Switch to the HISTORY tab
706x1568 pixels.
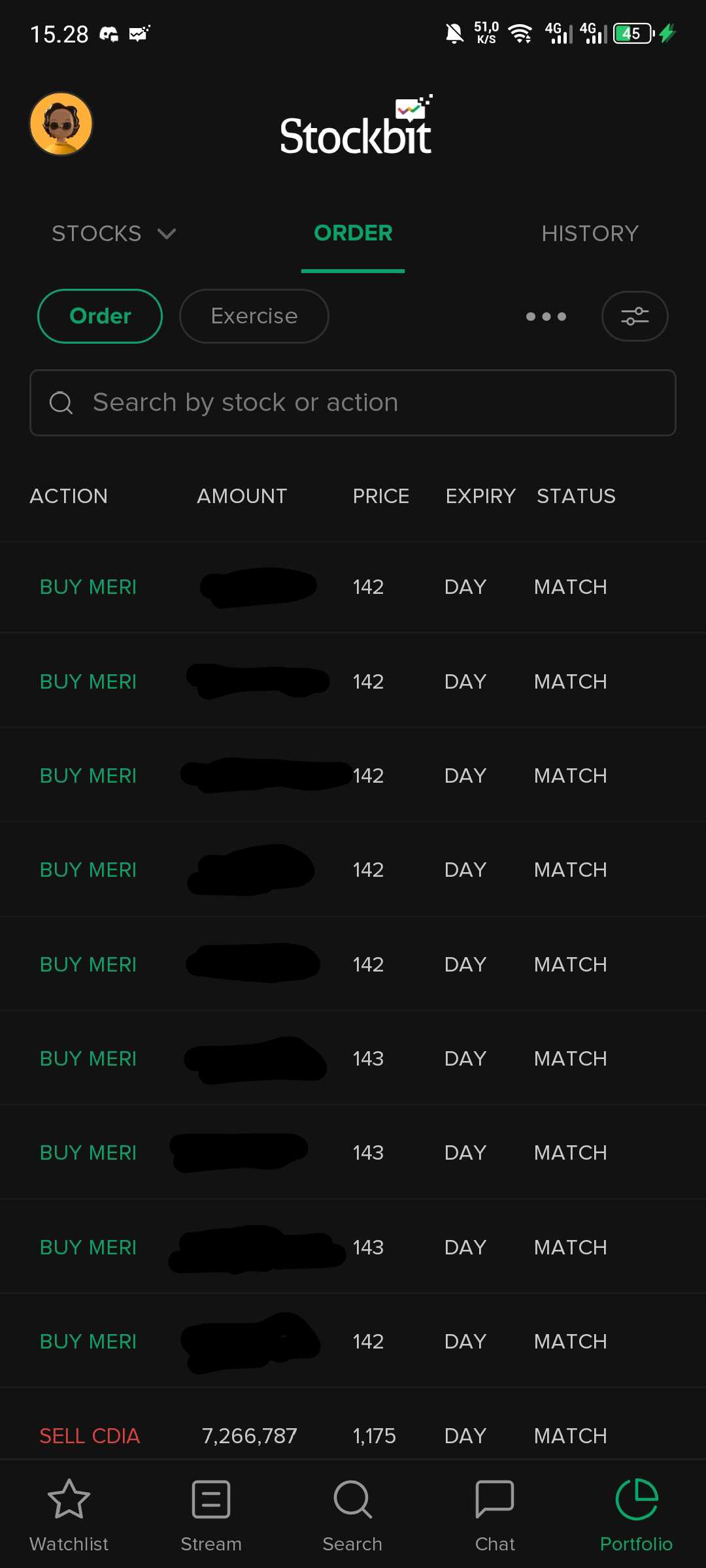click(x=590, y=233)
